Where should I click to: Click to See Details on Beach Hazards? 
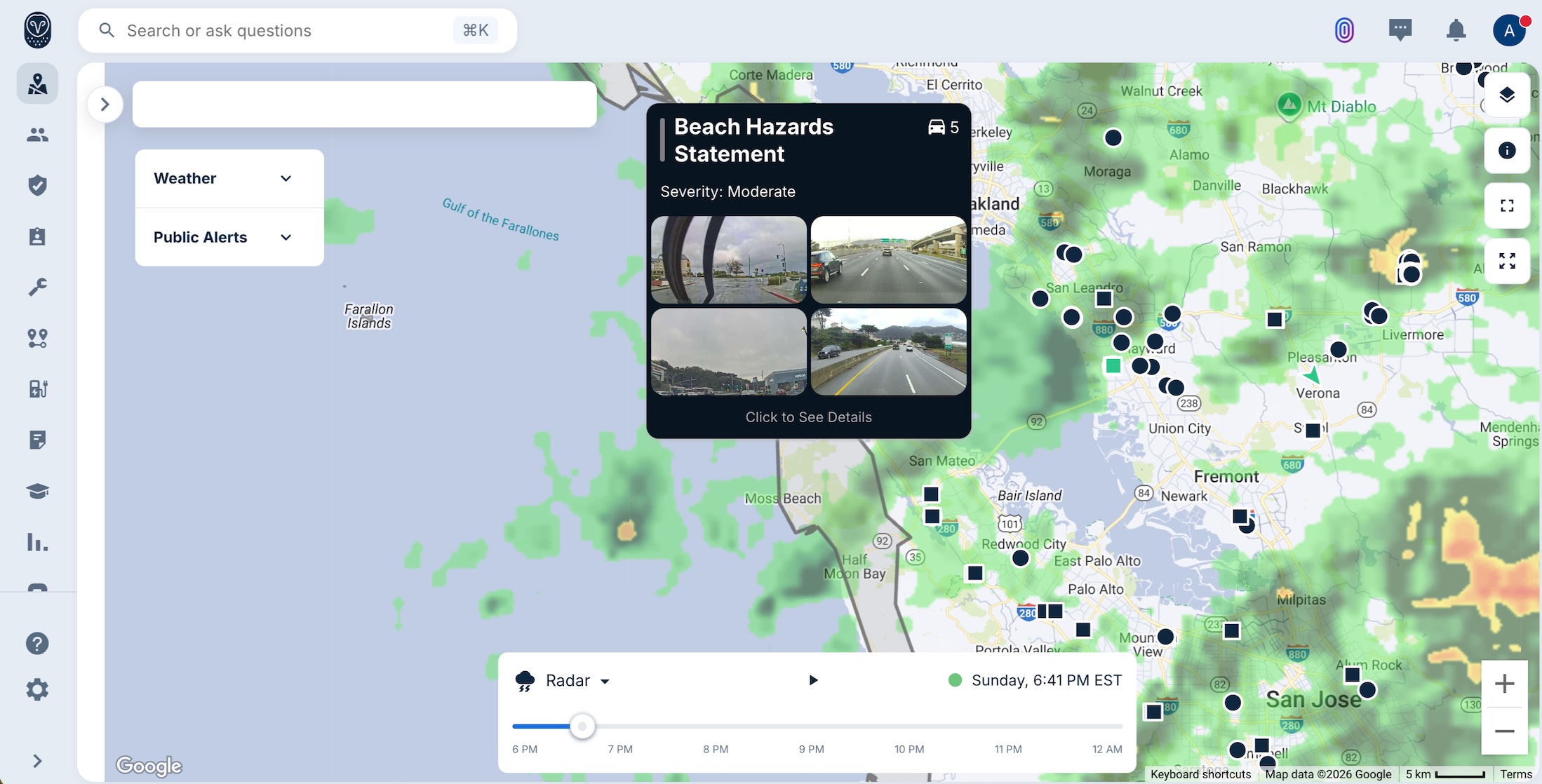[808, 417]
